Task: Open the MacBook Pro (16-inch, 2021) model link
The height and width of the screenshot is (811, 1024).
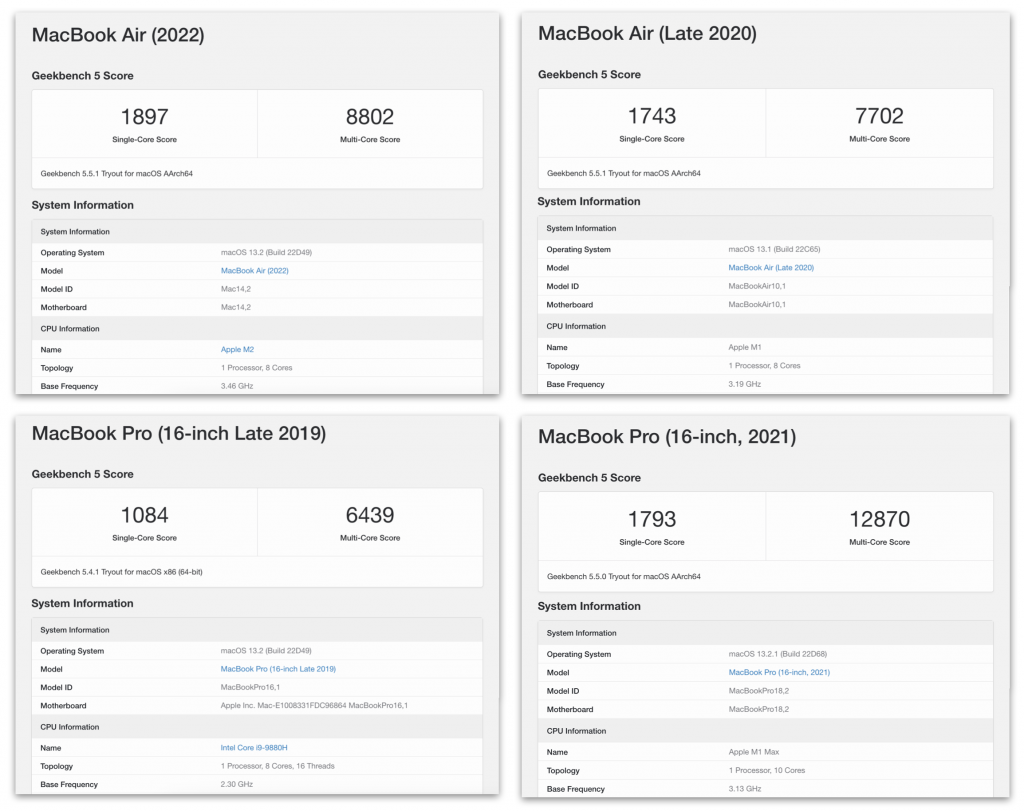Action: point(779,673)
